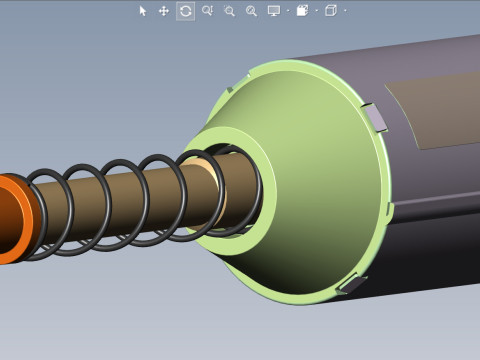
Task: Click the view orientation cube icon
Action: point(331,11)
